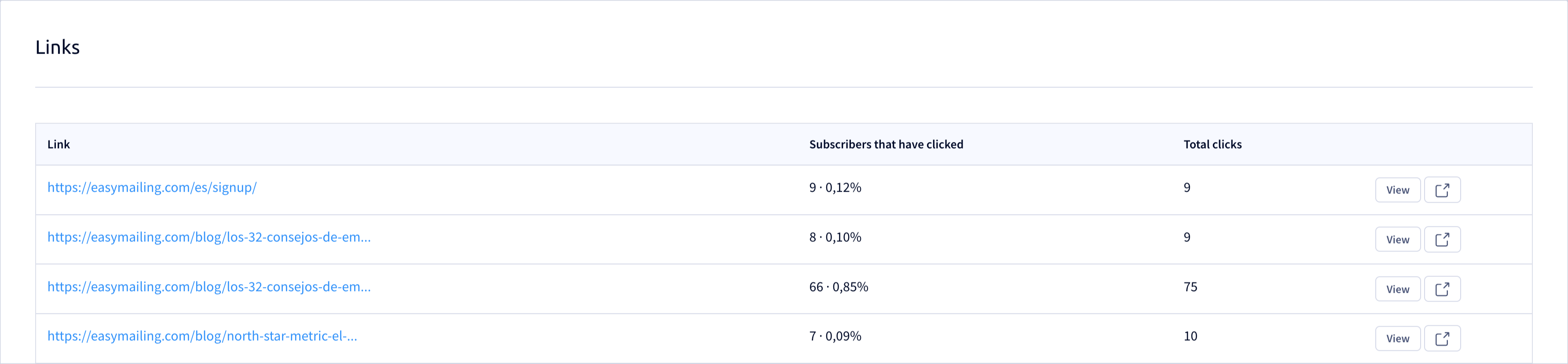
Task: Click the Links section heading
Action: pos(57,47)
